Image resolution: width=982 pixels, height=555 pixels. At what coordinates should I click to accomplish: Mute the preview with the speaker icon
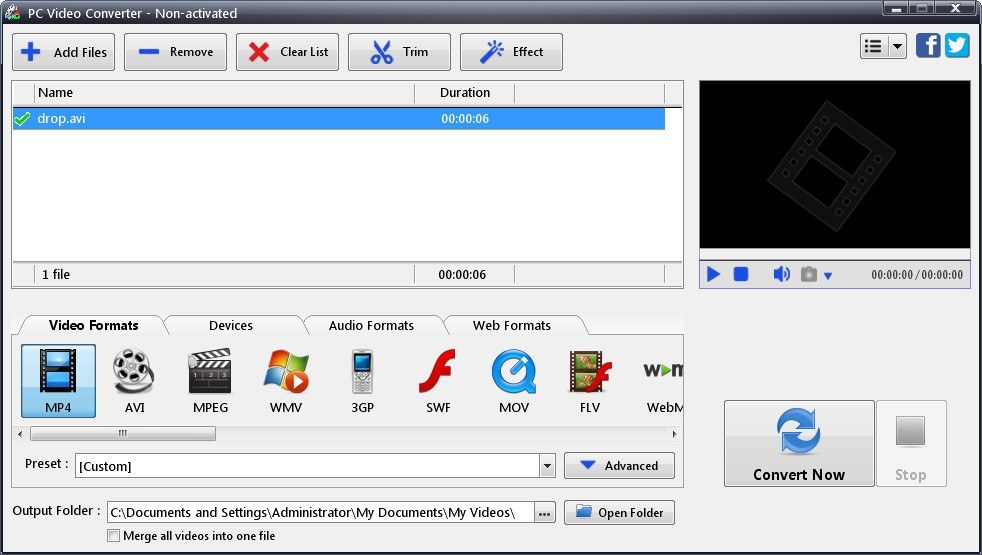(781, 274)
